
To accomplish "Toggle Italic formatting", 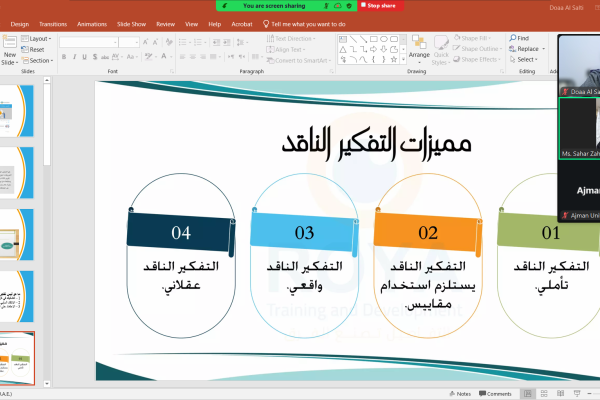I will point(74,57).
